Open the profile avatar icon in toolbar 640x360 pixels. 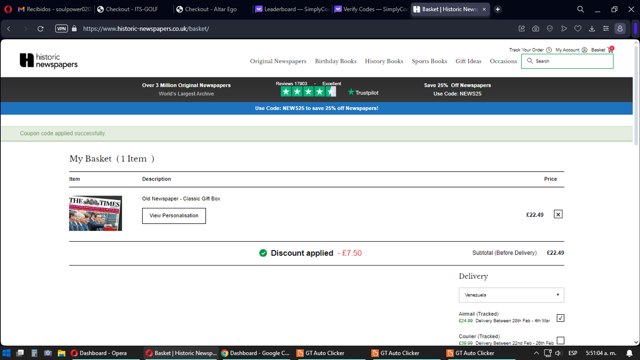[620, 29]
